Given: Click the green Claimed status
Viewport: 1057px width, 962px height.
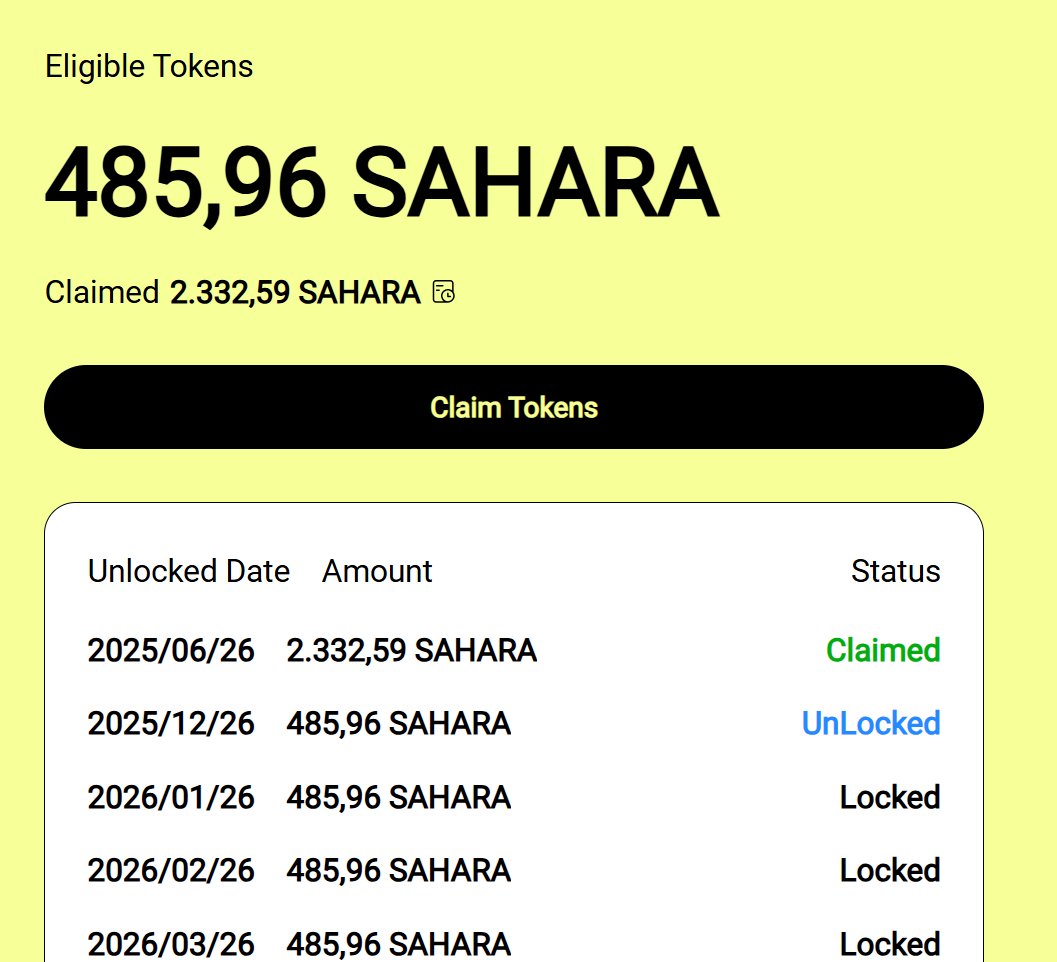Looking at the screenshot, I should [883, 651].
